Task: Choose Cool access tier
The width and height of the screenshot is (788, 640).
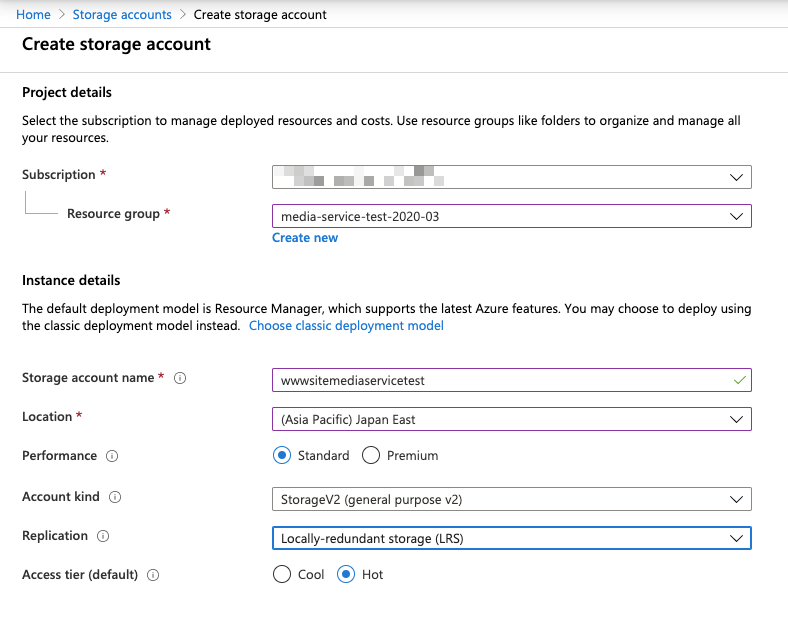Action: click(282, 575)
